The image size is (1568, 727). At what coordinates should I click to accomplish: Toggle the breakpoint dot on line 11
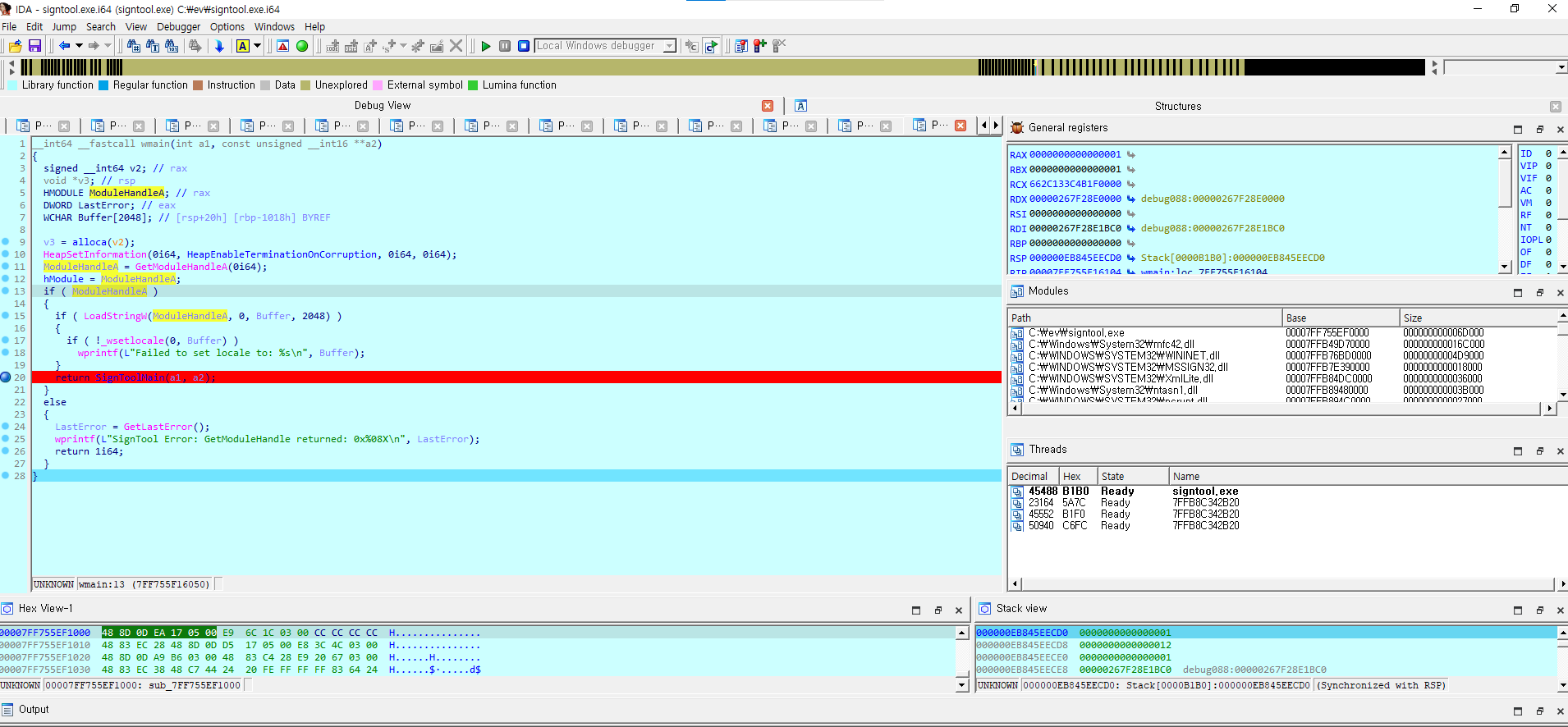click(6, 267)
